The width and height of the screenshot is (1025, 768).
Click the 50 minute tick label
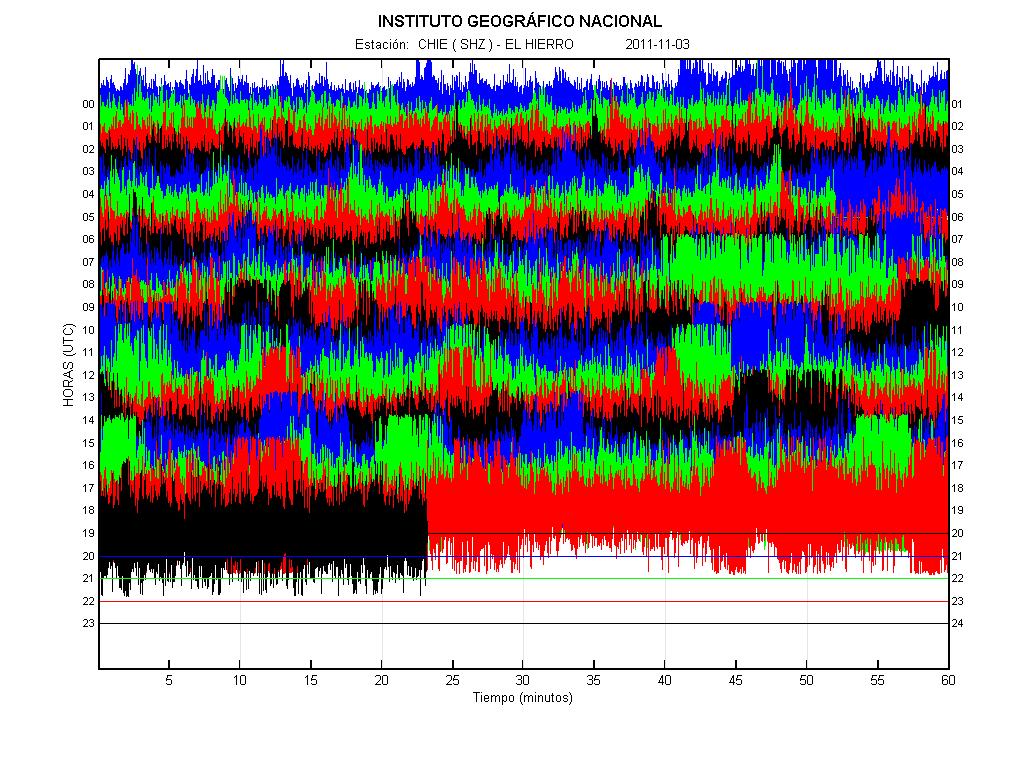click(x=806, y=680)
